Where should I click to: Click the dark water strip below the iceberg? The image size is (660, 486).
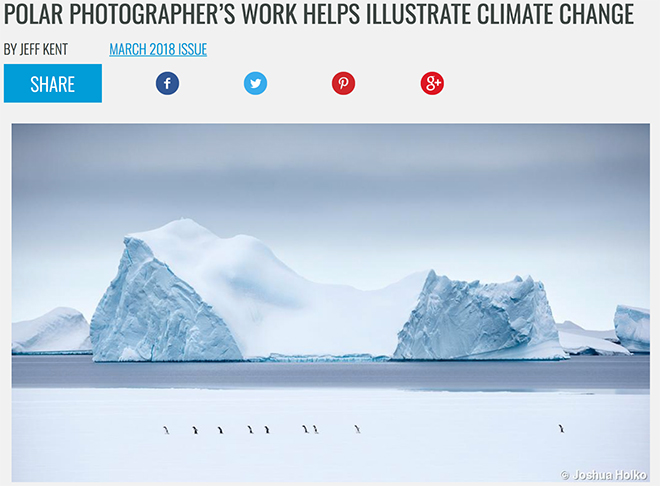coord(330,372)
